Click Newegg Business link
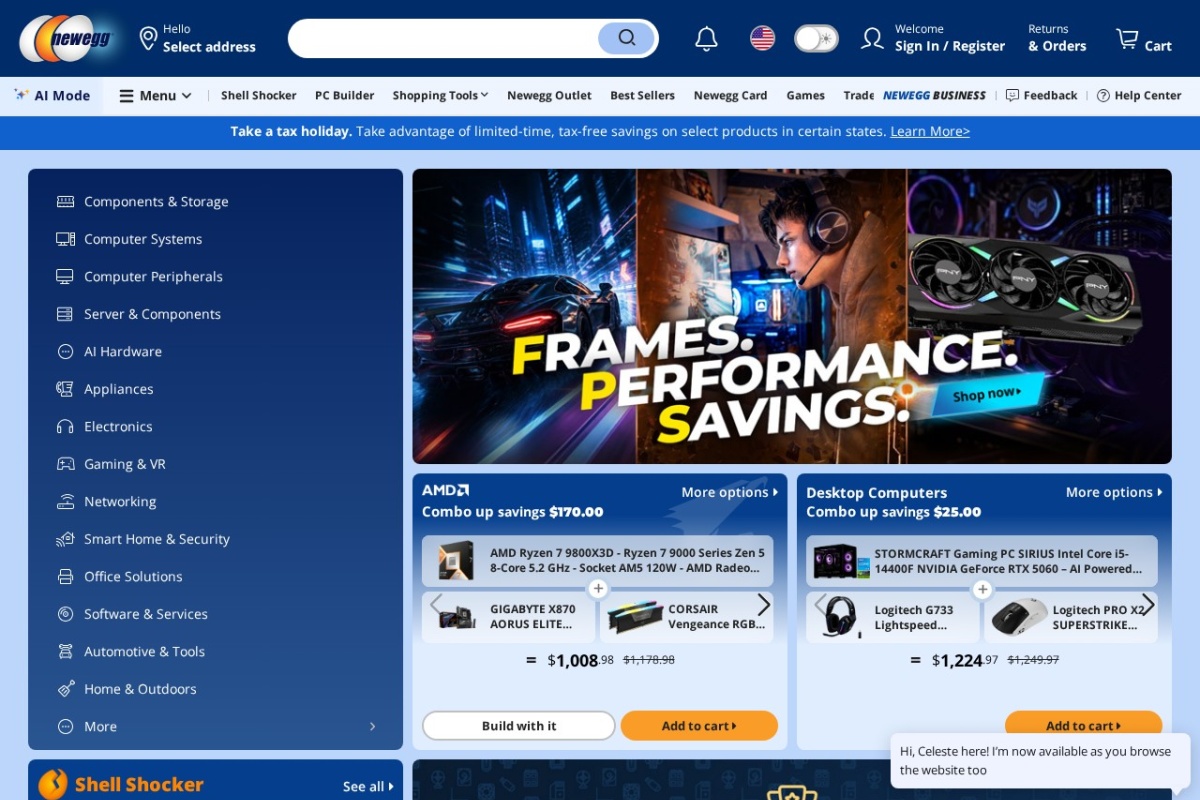The image size is (1200, 800). click(x=934, y=96)
